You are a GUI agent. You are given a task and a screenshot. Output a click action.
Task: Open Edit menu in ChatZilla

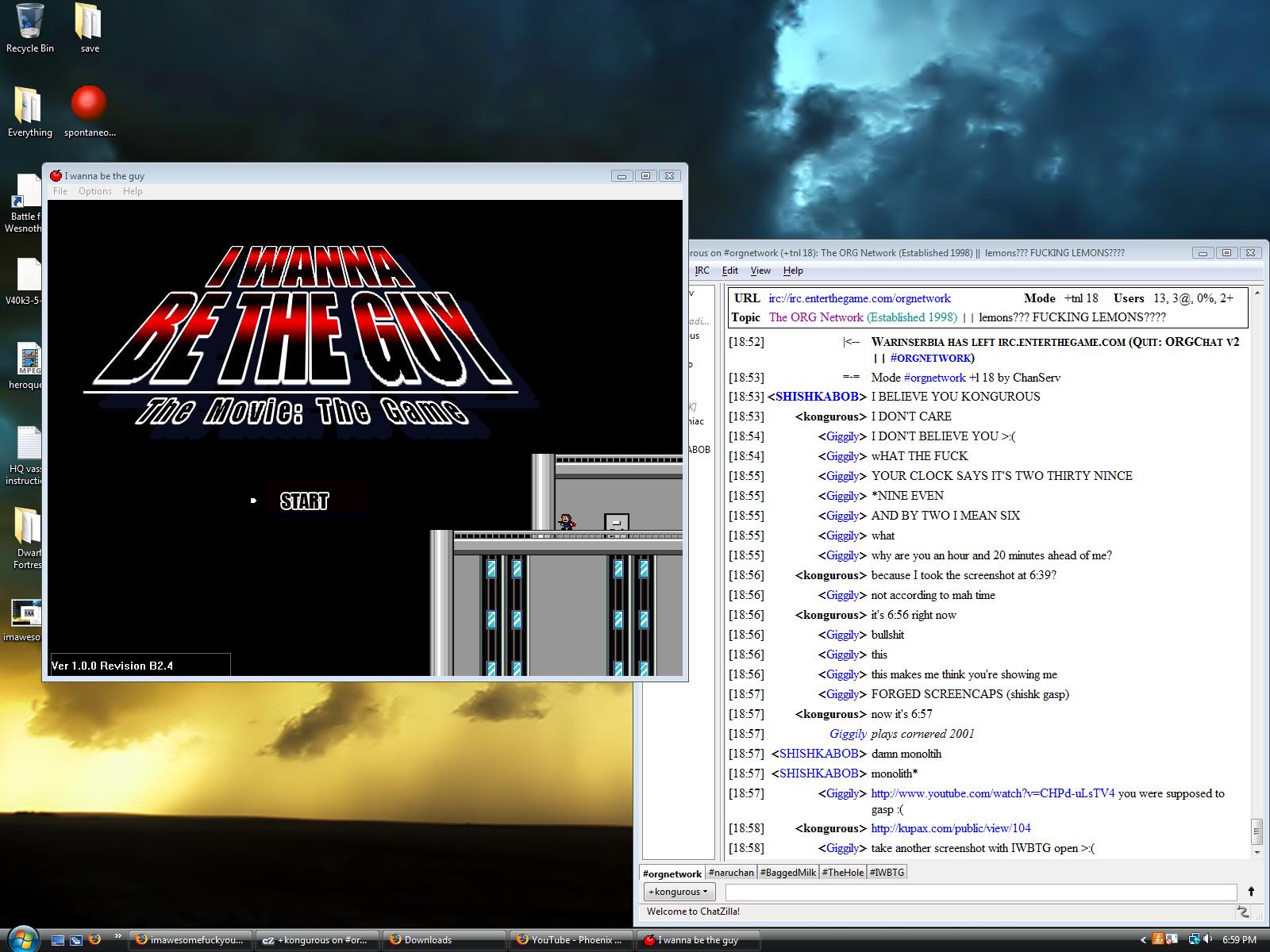(730, 271)
